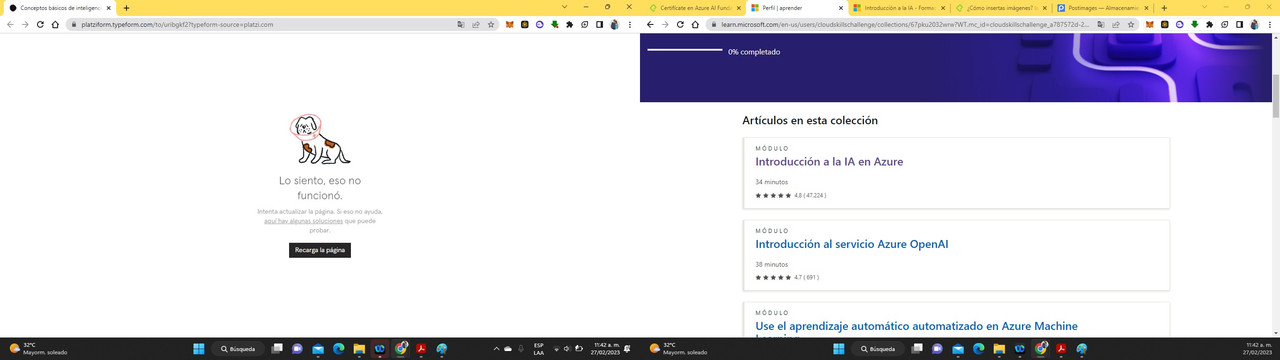Screen dimensions: 1280x360
Task: Select the Conceptos básicos de inteligencia tab
Action: tap(59, 8)
